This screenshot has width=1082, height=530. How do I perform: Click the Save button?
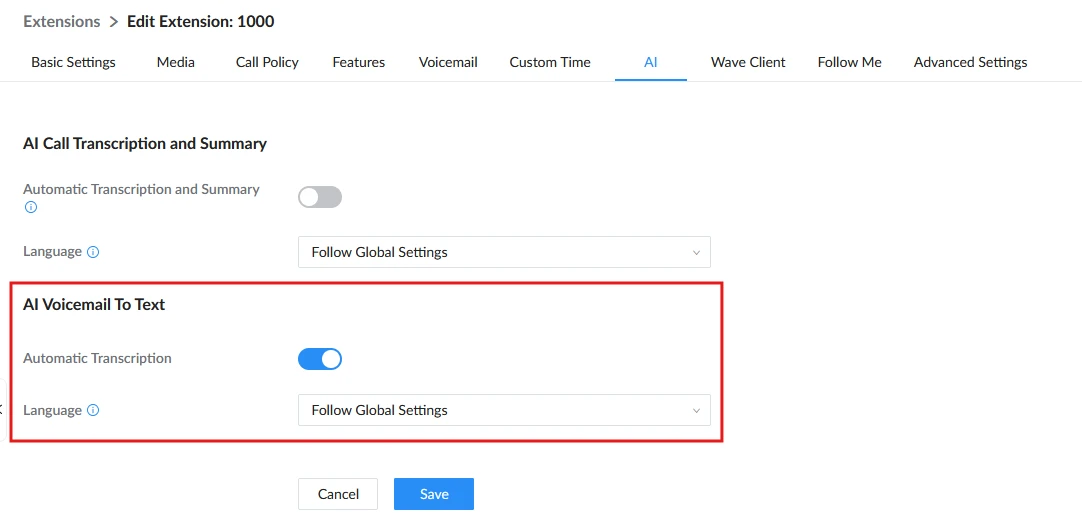[x=434, y=494]
